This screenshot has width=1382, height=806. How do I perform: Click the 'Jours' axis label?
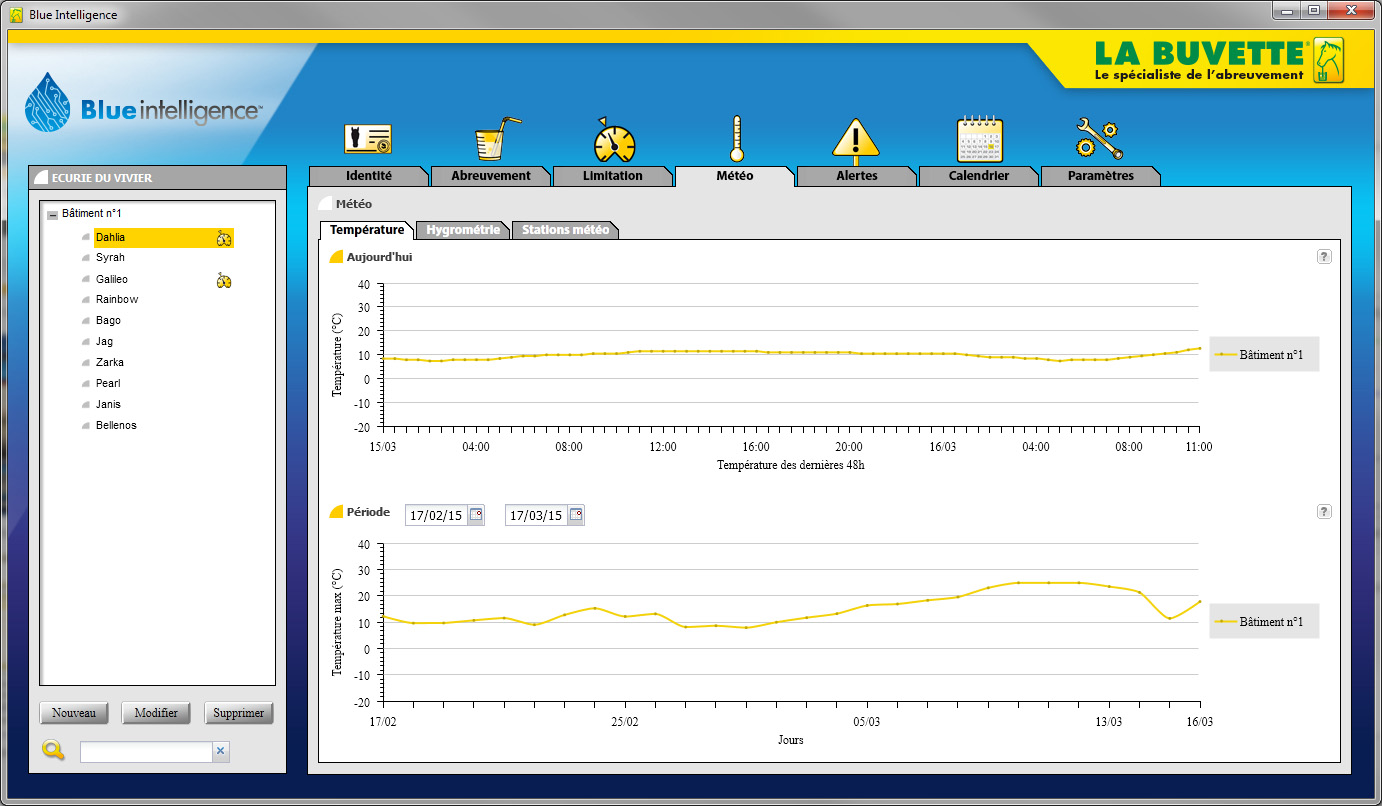[x=791, y=740]
